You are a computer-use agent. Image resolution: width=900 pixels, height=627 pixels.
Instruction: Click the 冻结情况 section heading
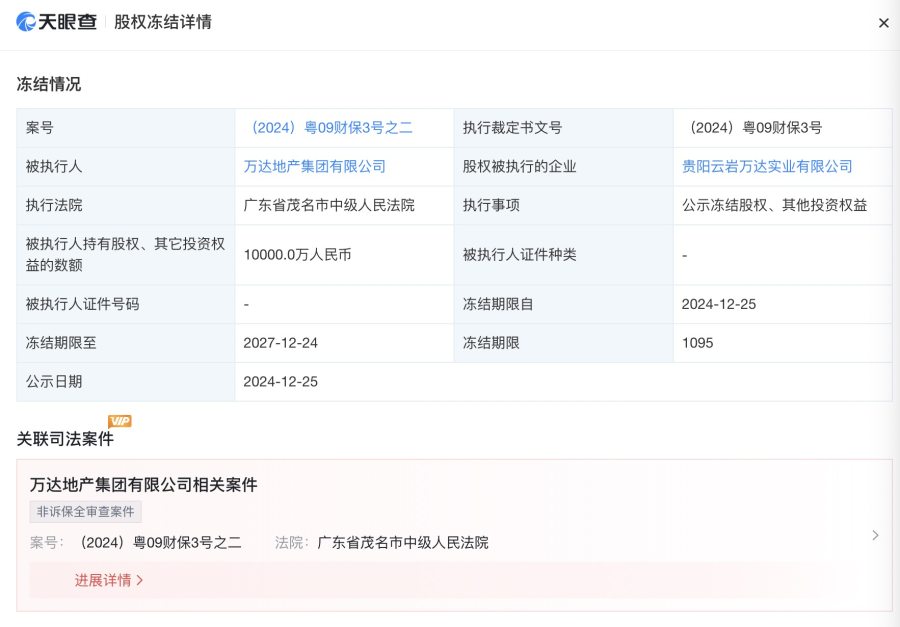point(49,84)
